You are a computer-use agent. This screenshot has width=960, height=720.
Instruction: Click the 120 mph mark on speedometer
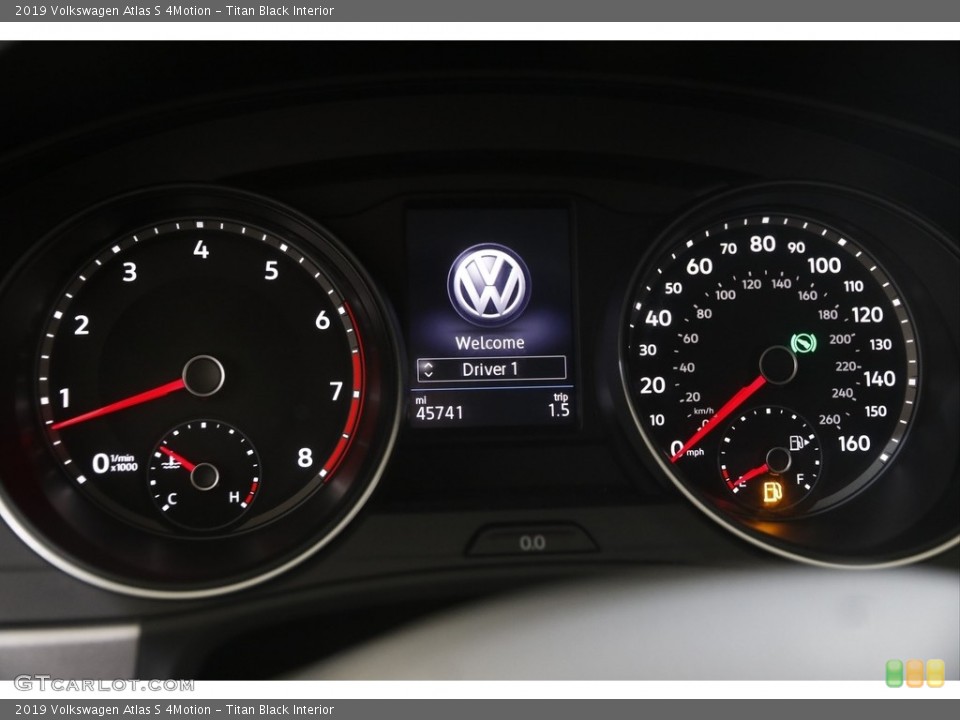point(867,315)
